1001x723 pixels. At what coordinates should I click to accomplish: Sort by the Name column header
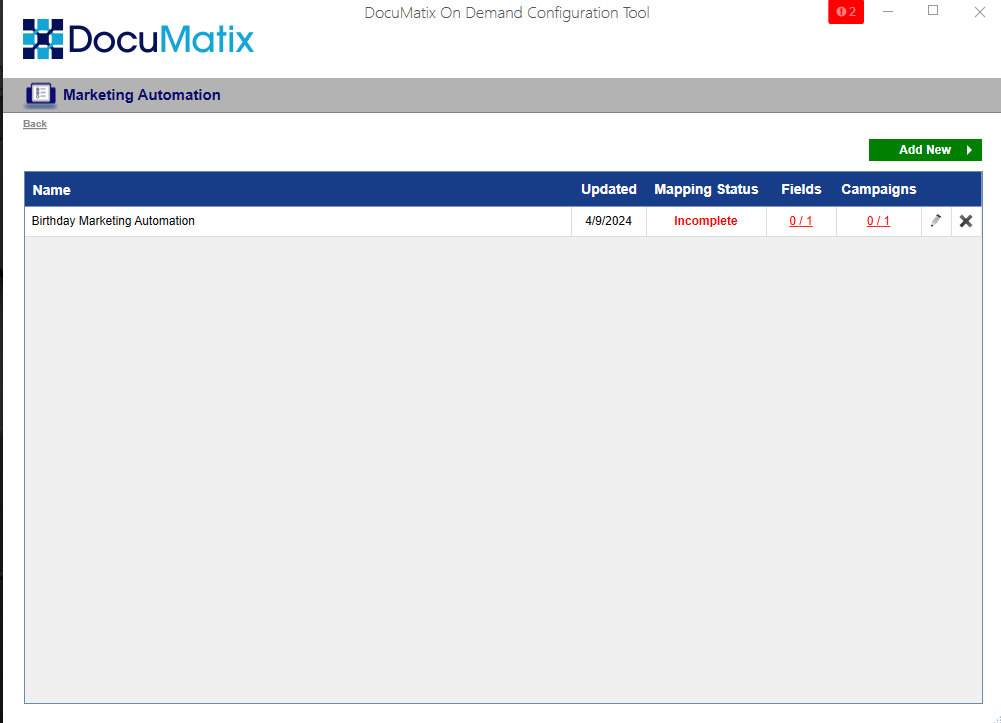tap(52, 190)
